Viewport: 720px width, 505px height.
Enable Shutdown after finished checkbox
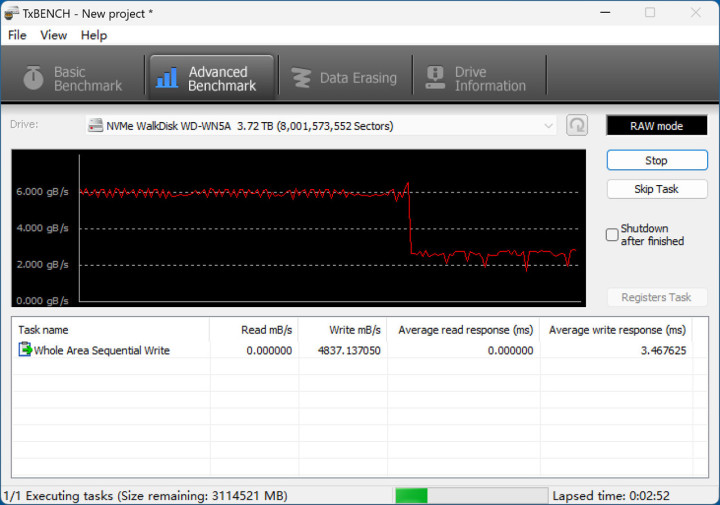coord(612,235)
